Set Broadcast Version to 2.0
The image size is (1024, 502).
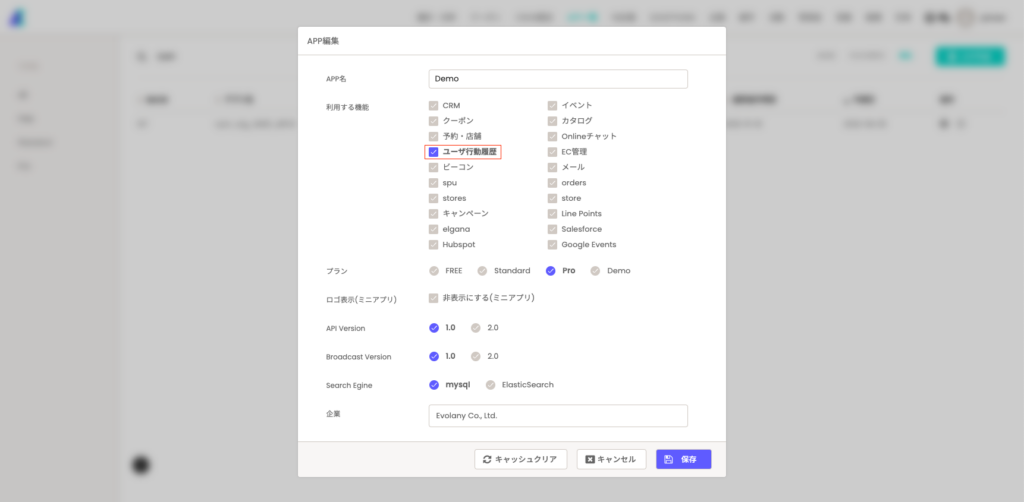click(x=476, y=356)
